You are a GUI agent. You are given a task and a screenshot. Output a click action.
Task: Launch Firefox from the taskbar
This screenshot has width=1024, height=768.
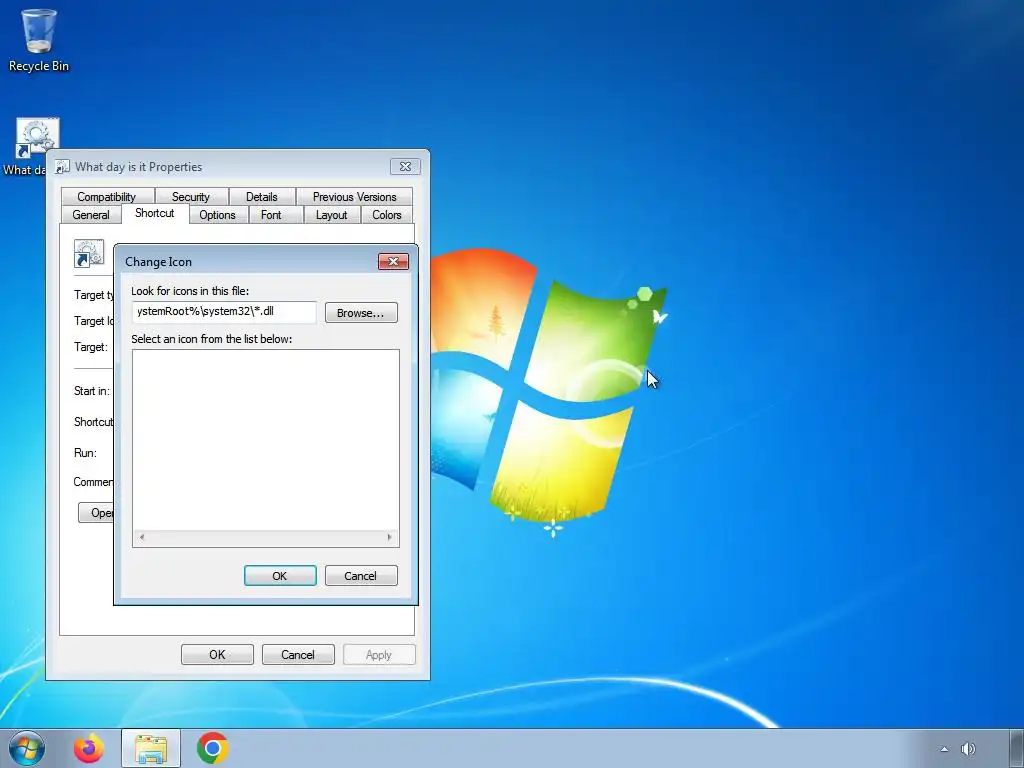(x=89, y=748)
